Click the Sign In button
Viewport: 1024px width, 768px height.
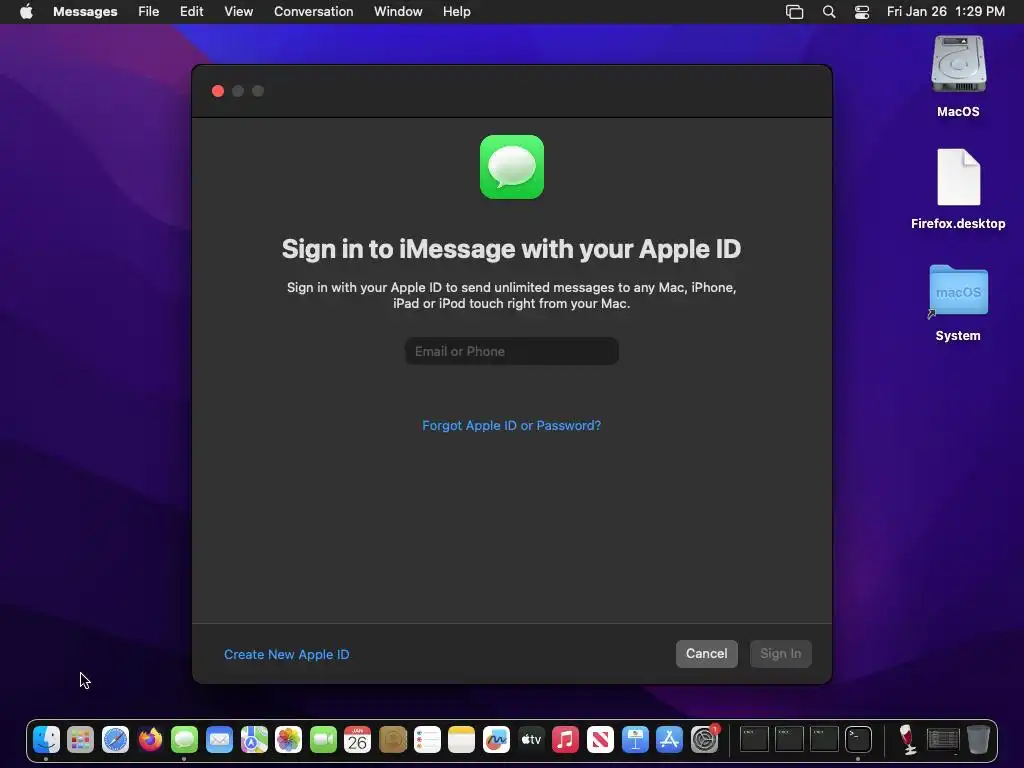click(780, 654)
